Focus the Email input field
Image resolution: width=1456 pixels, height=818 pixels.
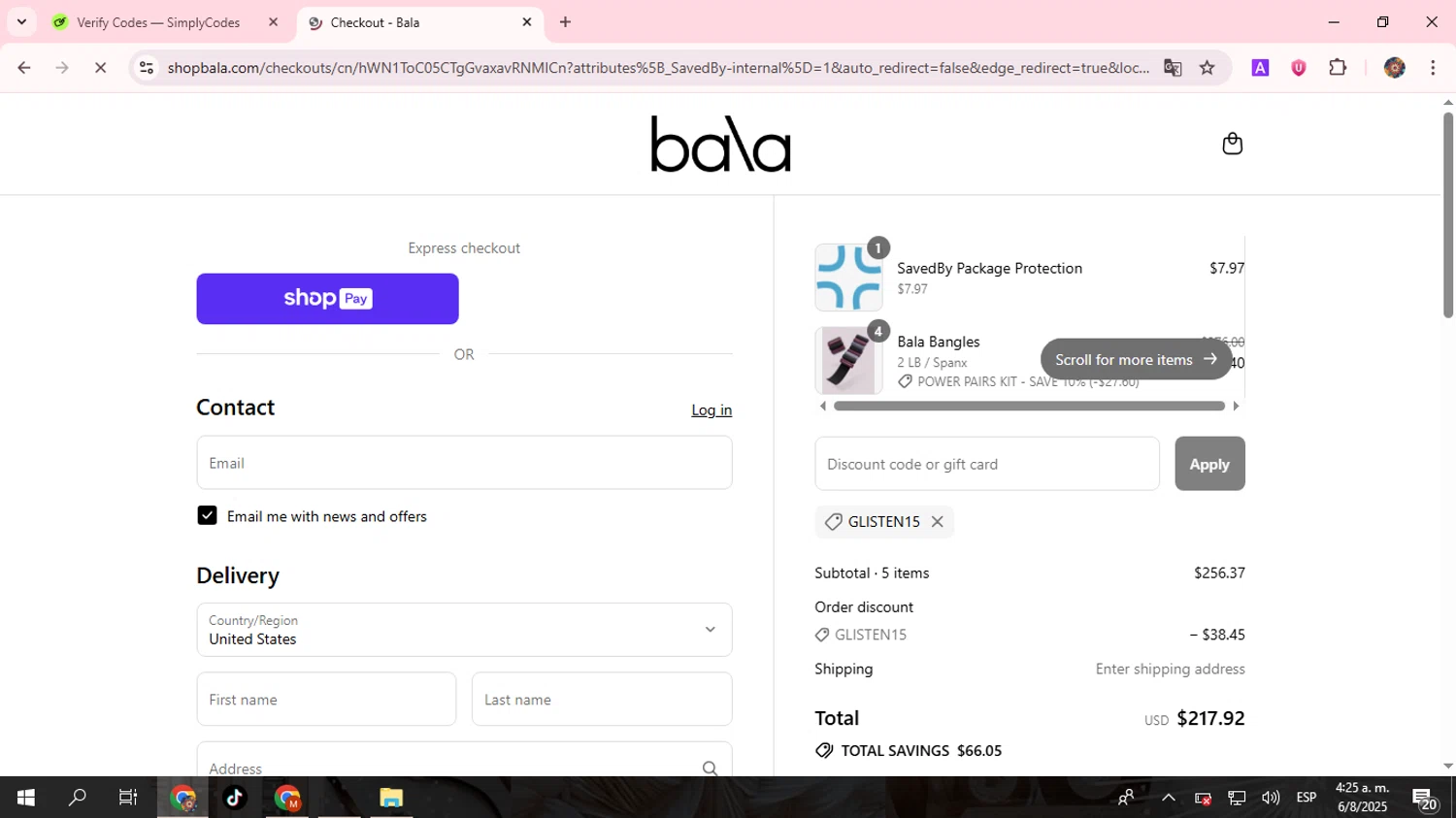click(x=464, y=463)
